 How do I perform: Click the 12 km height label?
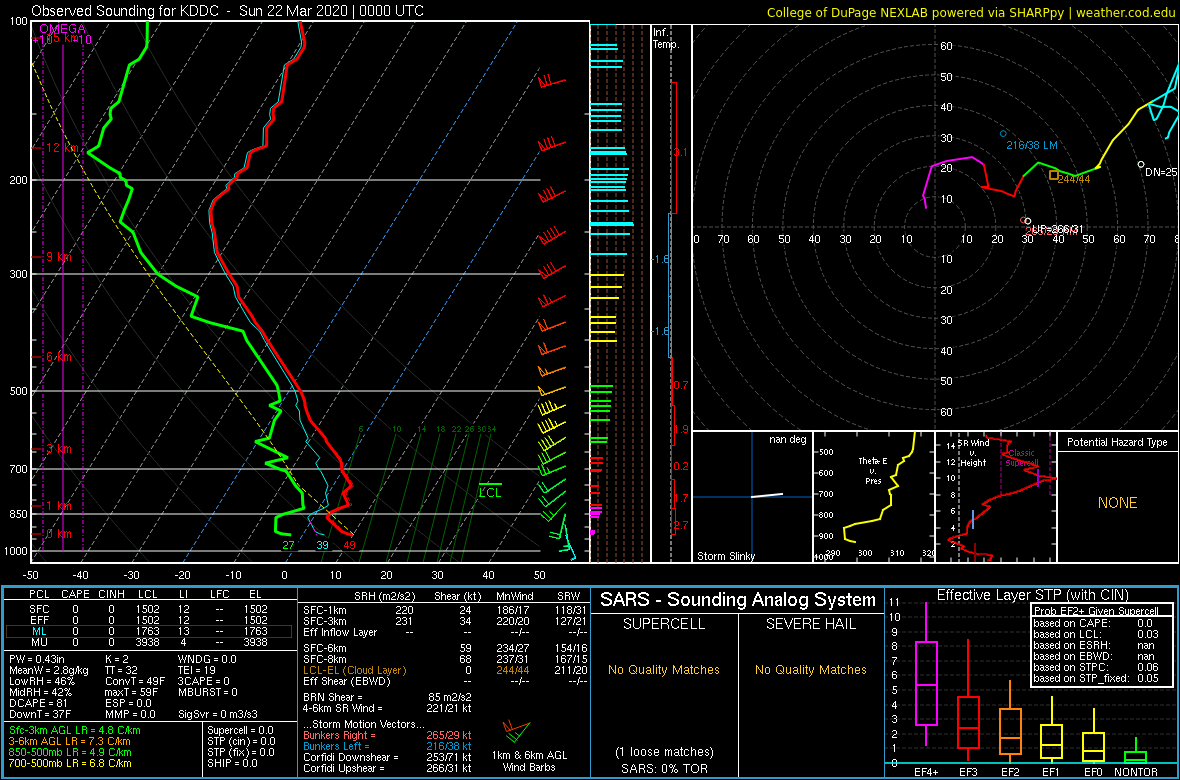62,148
